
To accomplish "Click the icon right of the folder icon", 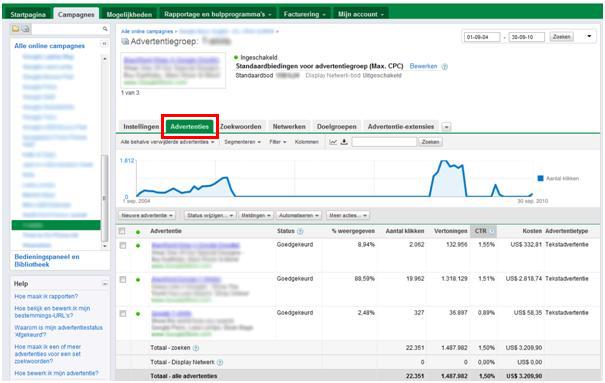I will [x=25, y=29].
